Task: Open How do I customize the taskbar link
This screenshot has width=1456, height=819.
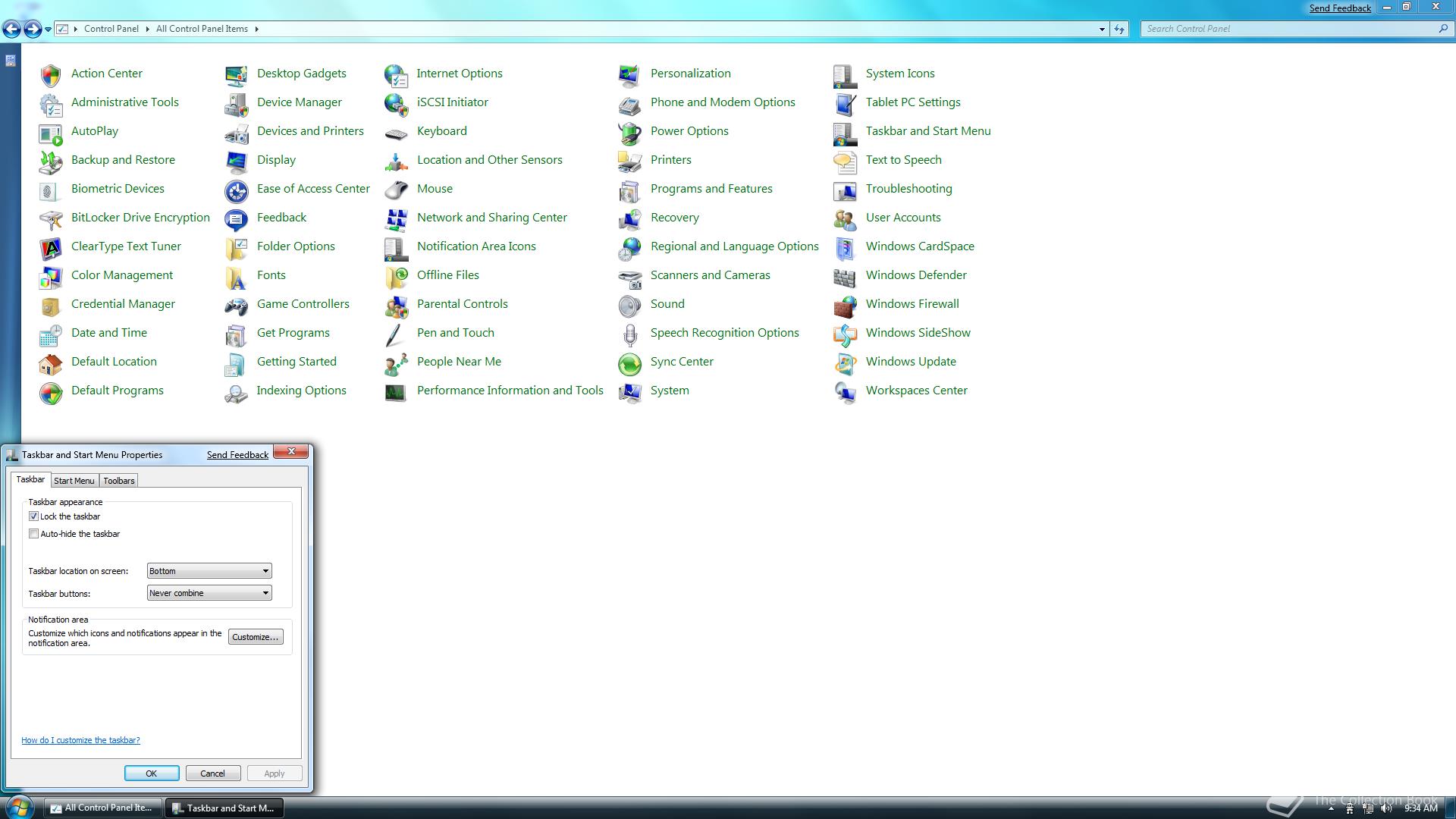Action: click(80, 740)
